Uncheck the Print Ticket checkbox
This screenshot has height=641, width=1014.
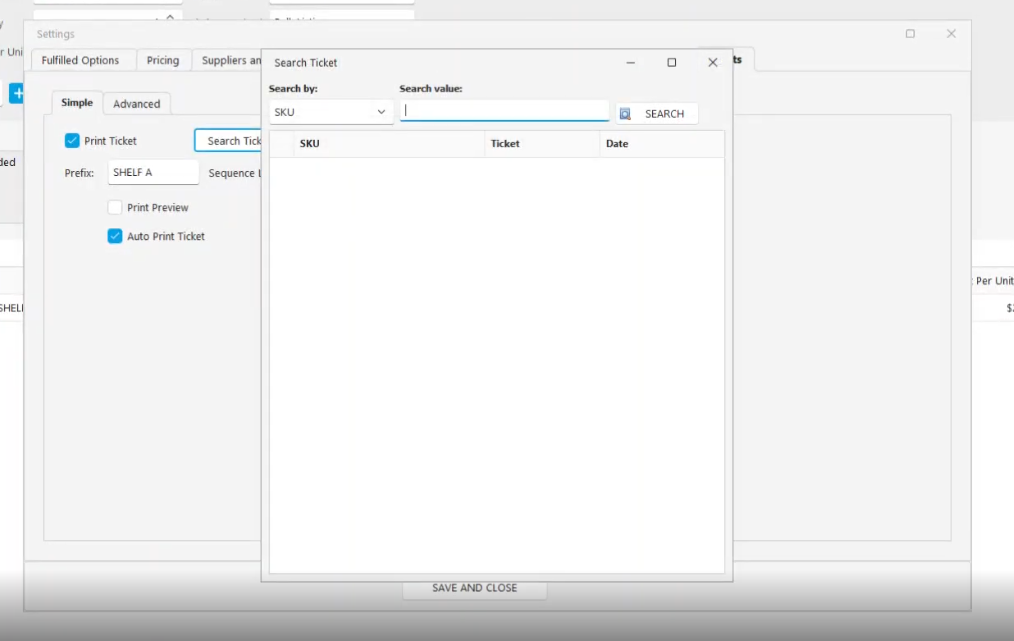coord(72,141)
